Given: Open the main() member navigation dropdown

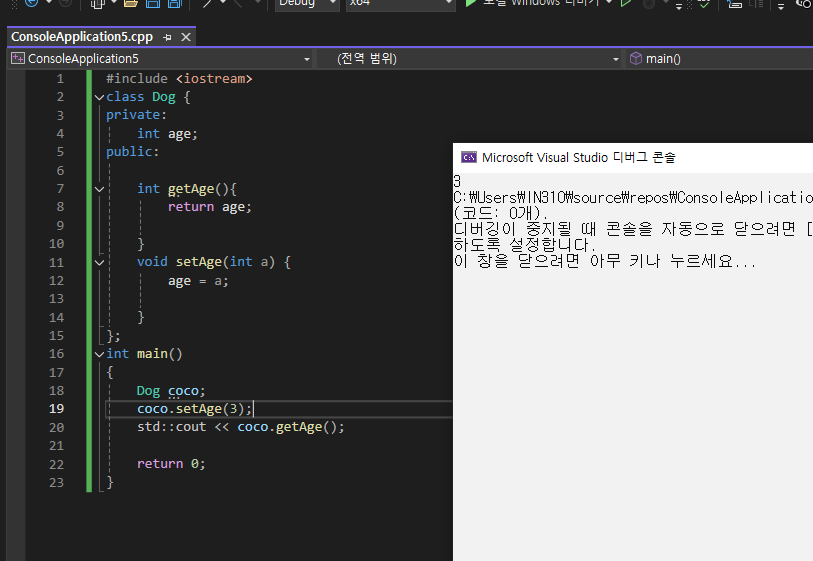Looking at the screenshot, I should [x=720, y=59].
